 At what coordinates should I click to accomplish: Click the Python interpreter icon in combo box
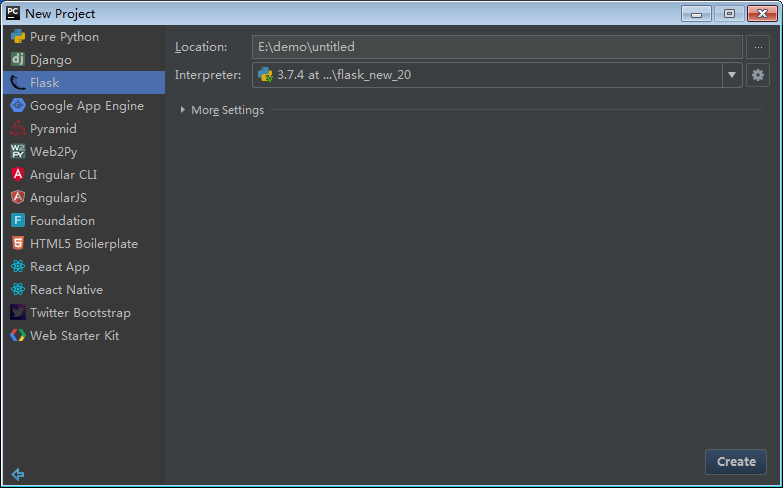click(x=265, y=75)
